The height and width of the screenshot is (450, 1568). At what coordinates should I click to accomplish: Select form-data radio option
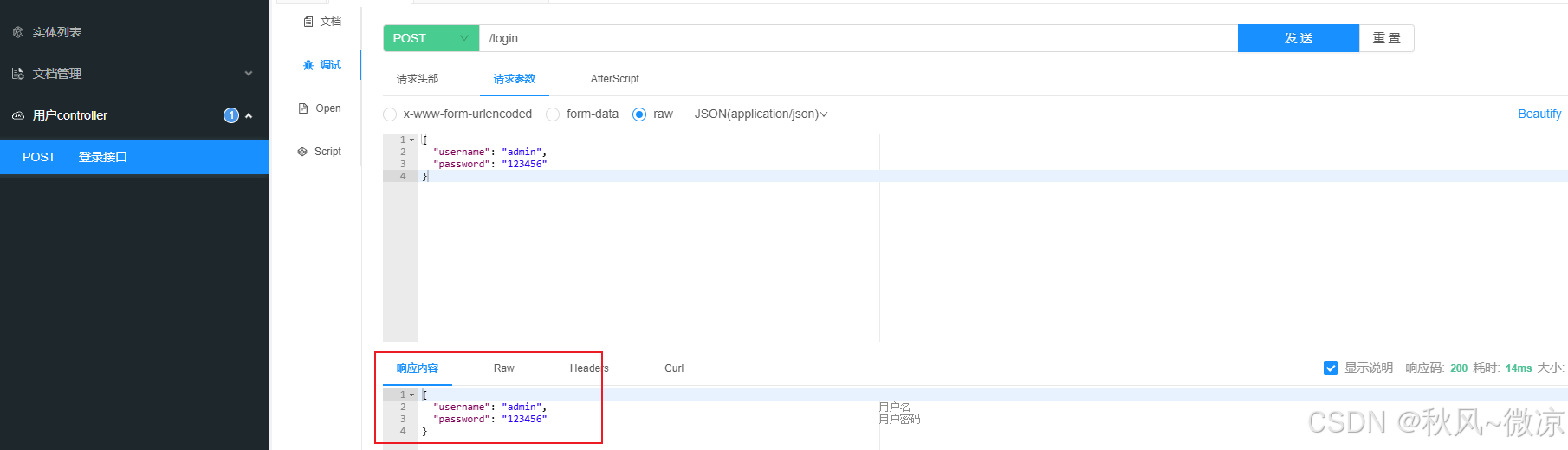[x=553, y=114]
